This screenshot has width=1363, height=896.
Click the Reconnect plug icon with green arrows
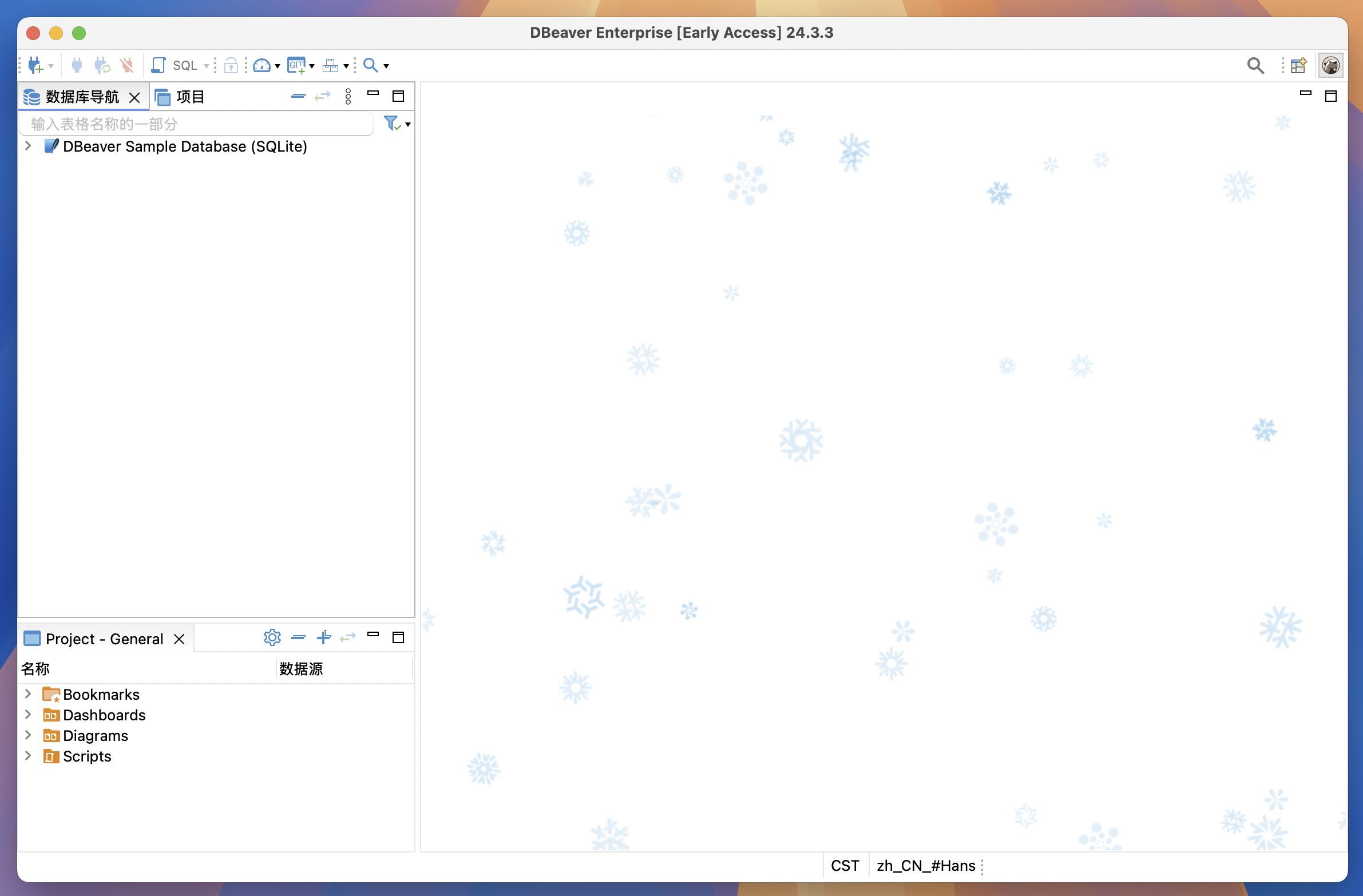point(102,65)
